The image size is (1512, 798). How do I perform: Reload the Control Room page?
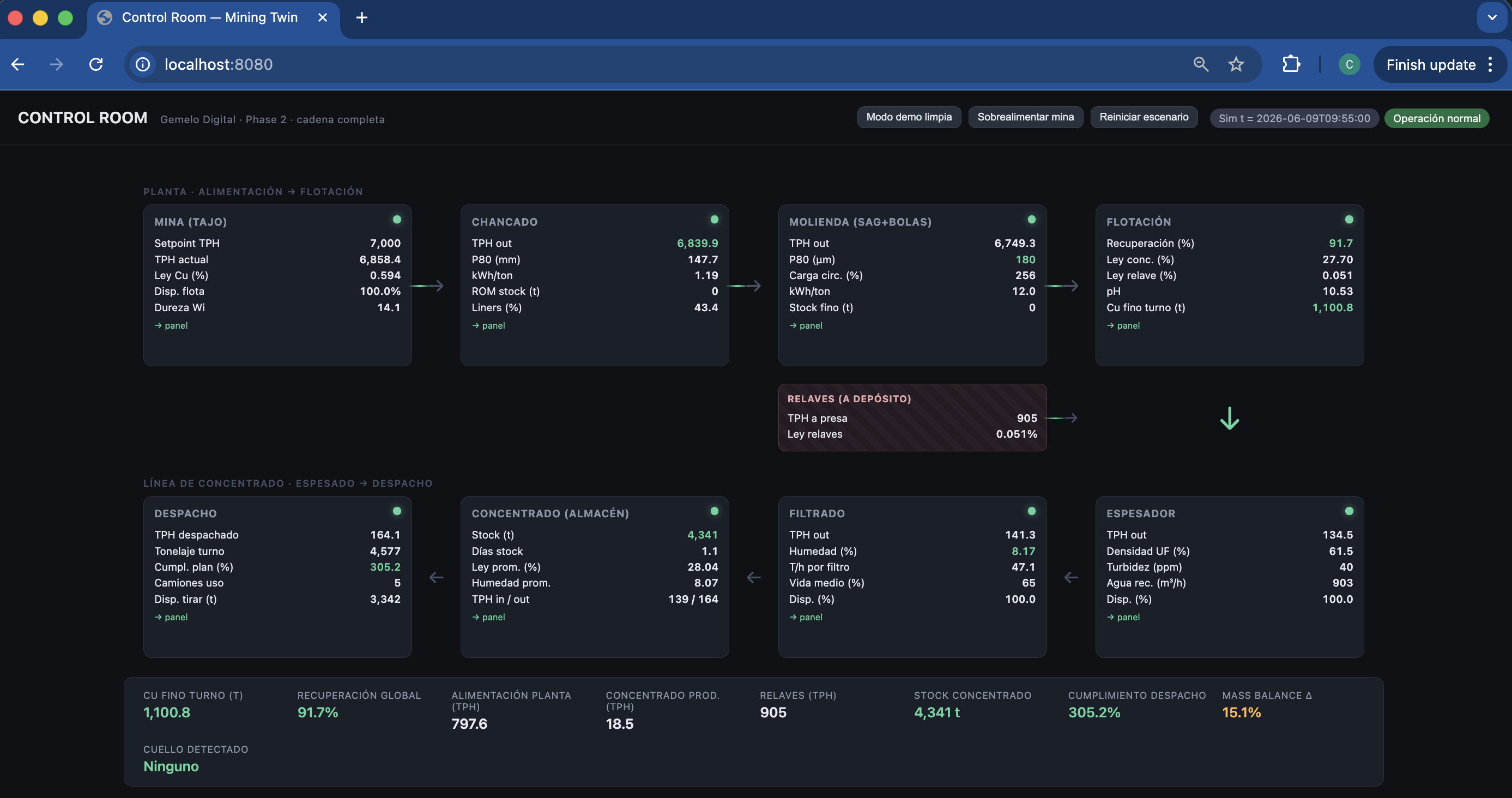pyautogui.click(x=96, y=64)
